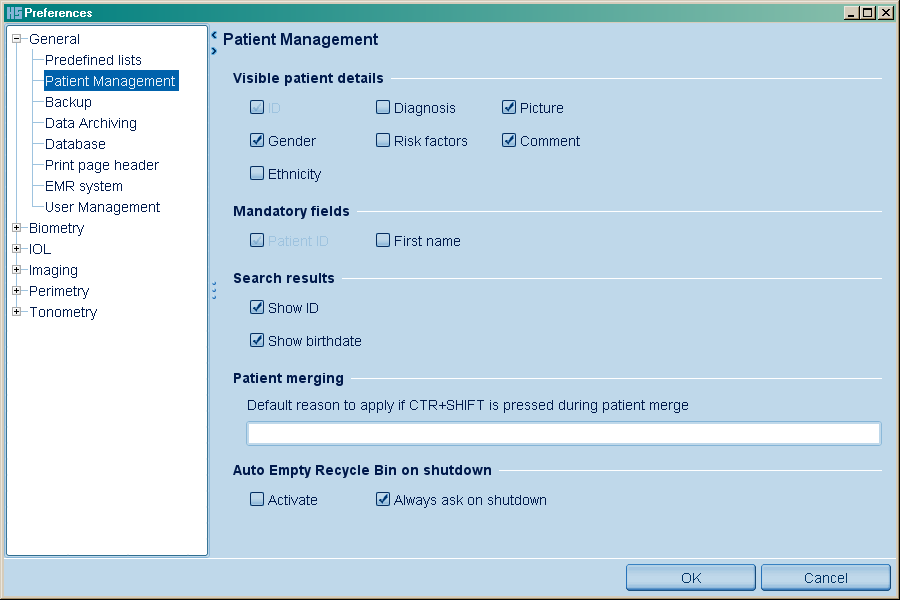
Task: Toggle the Show birthdate checkbox
Action: [257, 341]
